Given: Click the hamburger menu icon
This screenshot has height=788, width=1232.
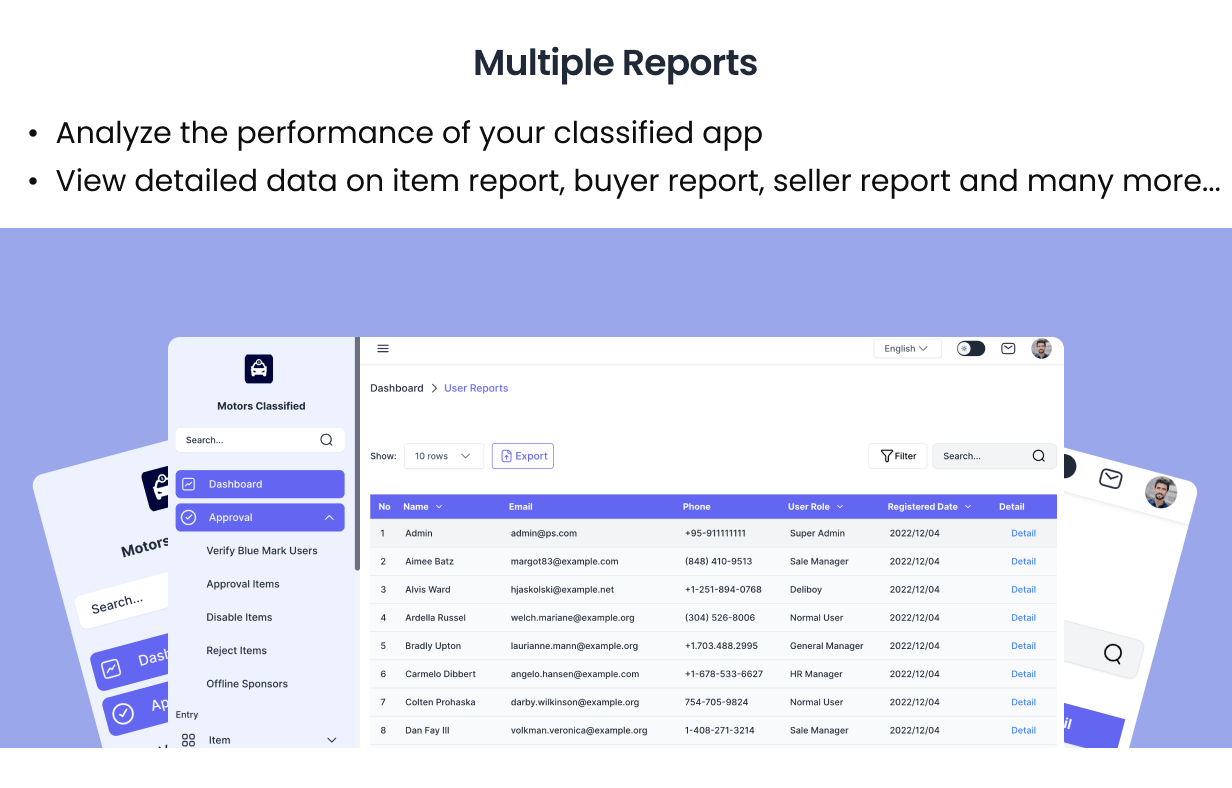Looking at the screenshot, I should [x=383, y=349].
